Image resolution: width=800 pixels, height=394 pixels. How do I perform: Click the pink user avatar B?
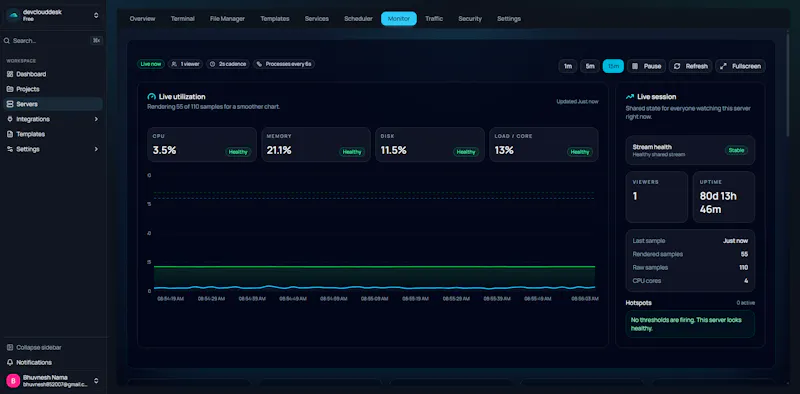13,381
